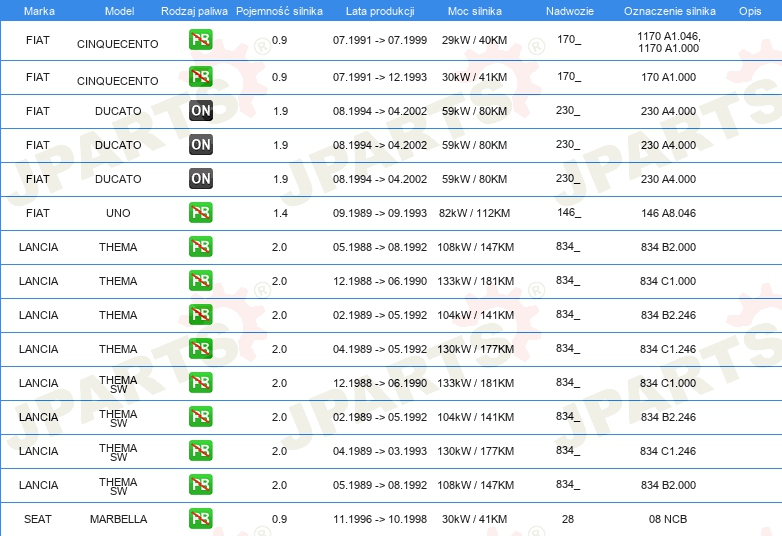Select the MARBELLA model cell
Screen dimensions: 782x536
[x=119, y=520]
